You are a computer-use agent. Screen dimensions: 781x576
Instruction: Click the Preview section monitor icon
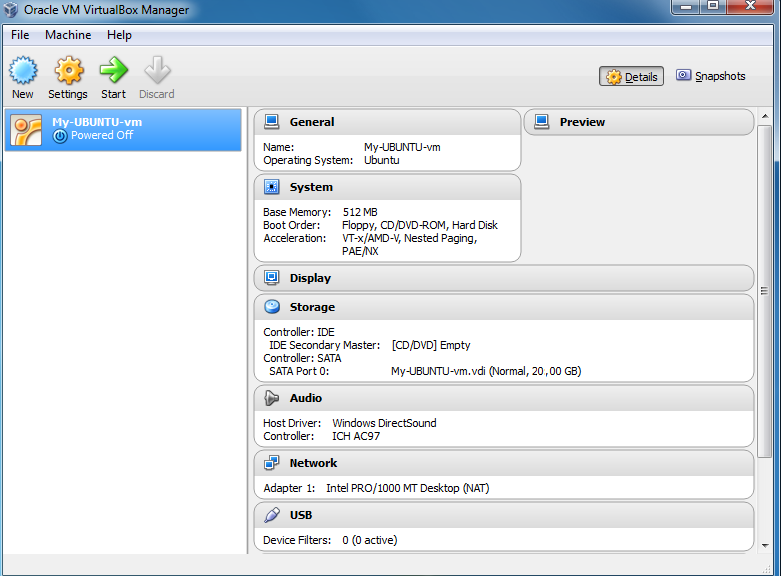point(541,122)
